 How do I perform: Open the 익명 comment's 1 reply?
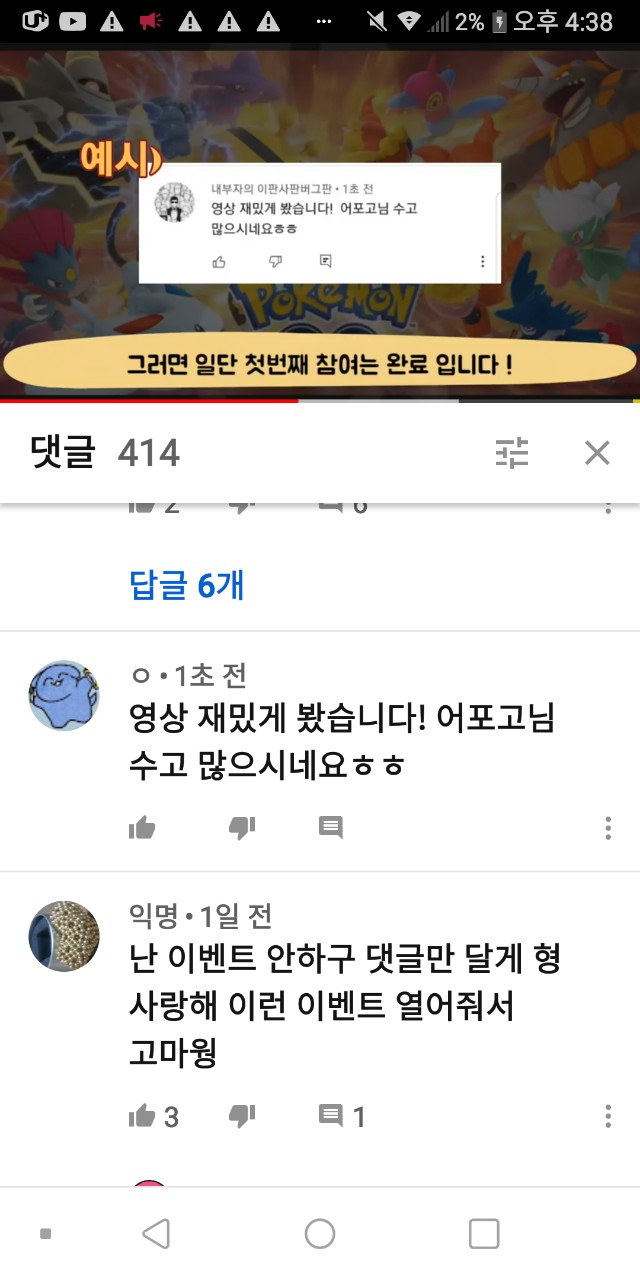tap(342, 1116)
